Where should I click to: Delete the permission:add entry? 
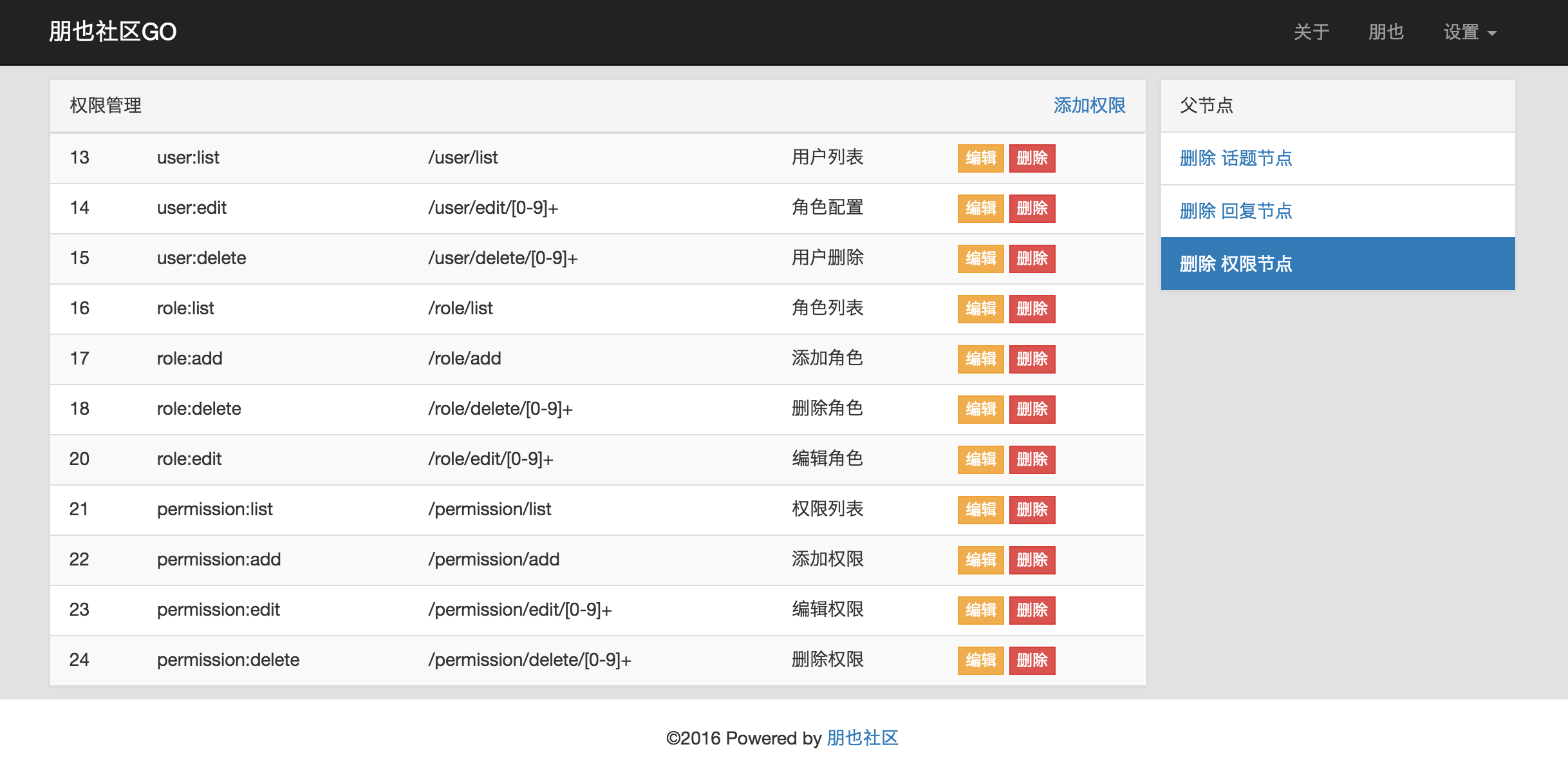1032,560
